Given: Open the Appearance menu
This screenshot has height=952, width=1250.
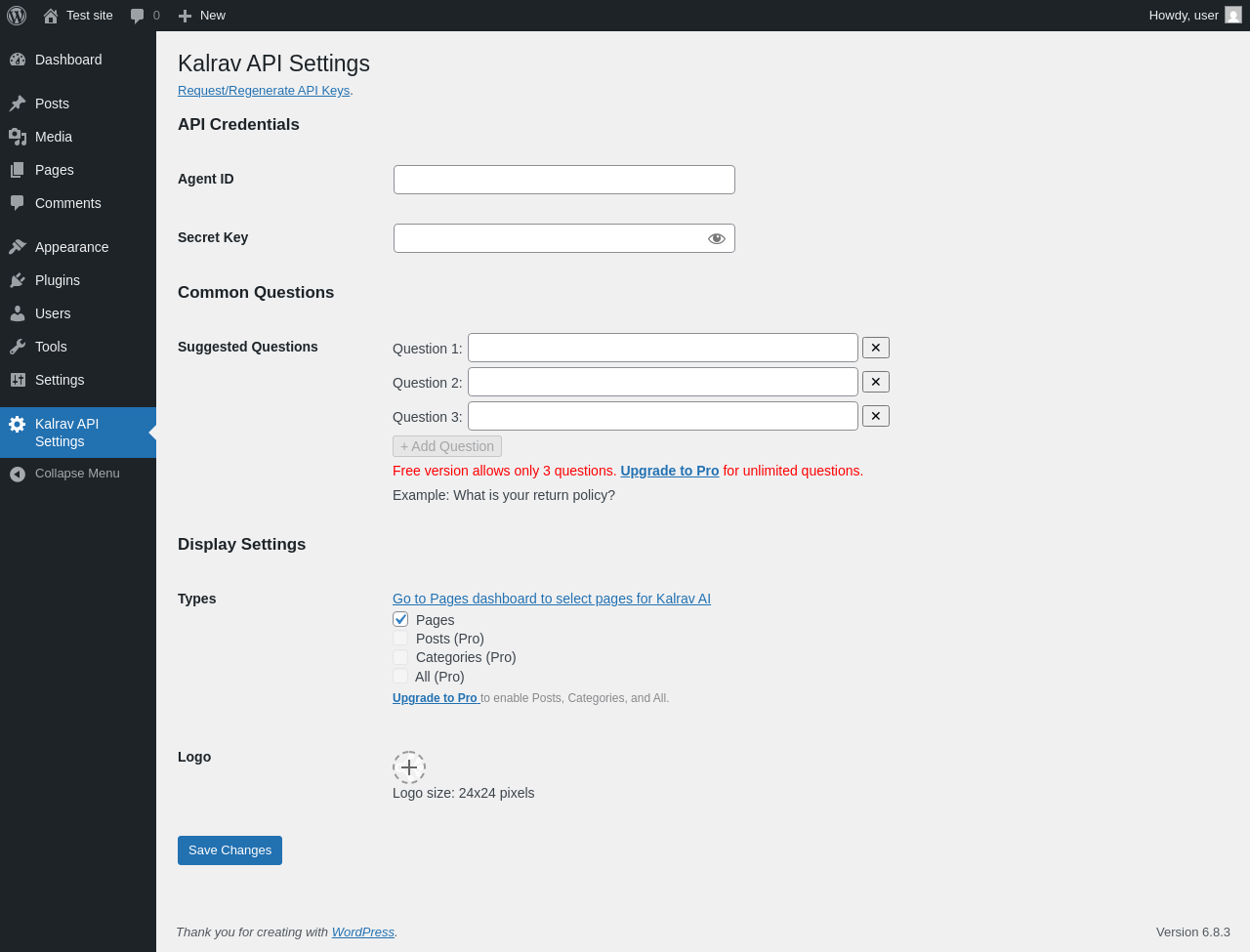Looking at the screenshot, I should pyautogui.click(x=71, y=247).
